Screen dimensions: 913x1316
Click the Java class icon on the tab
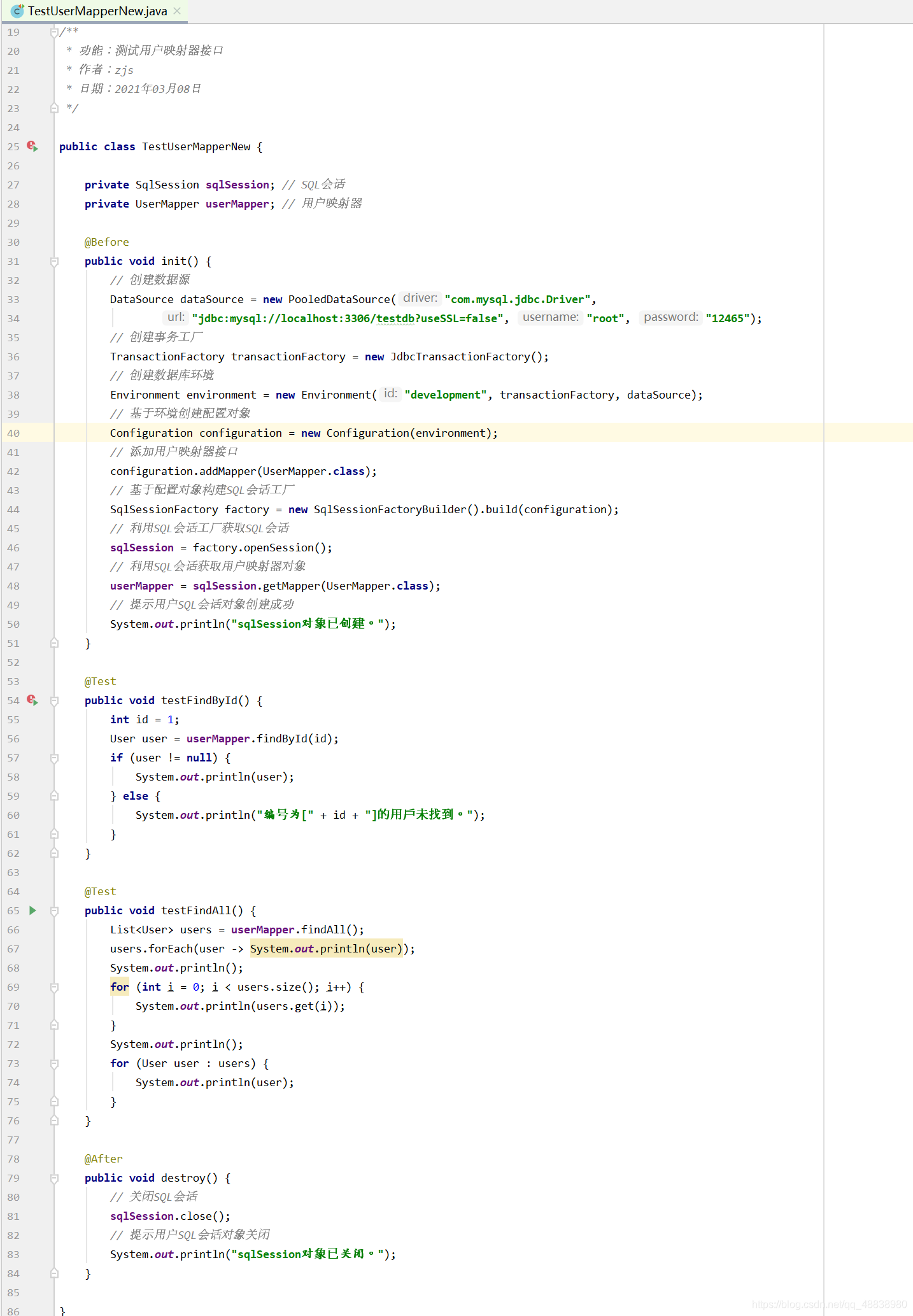point(18,11)
